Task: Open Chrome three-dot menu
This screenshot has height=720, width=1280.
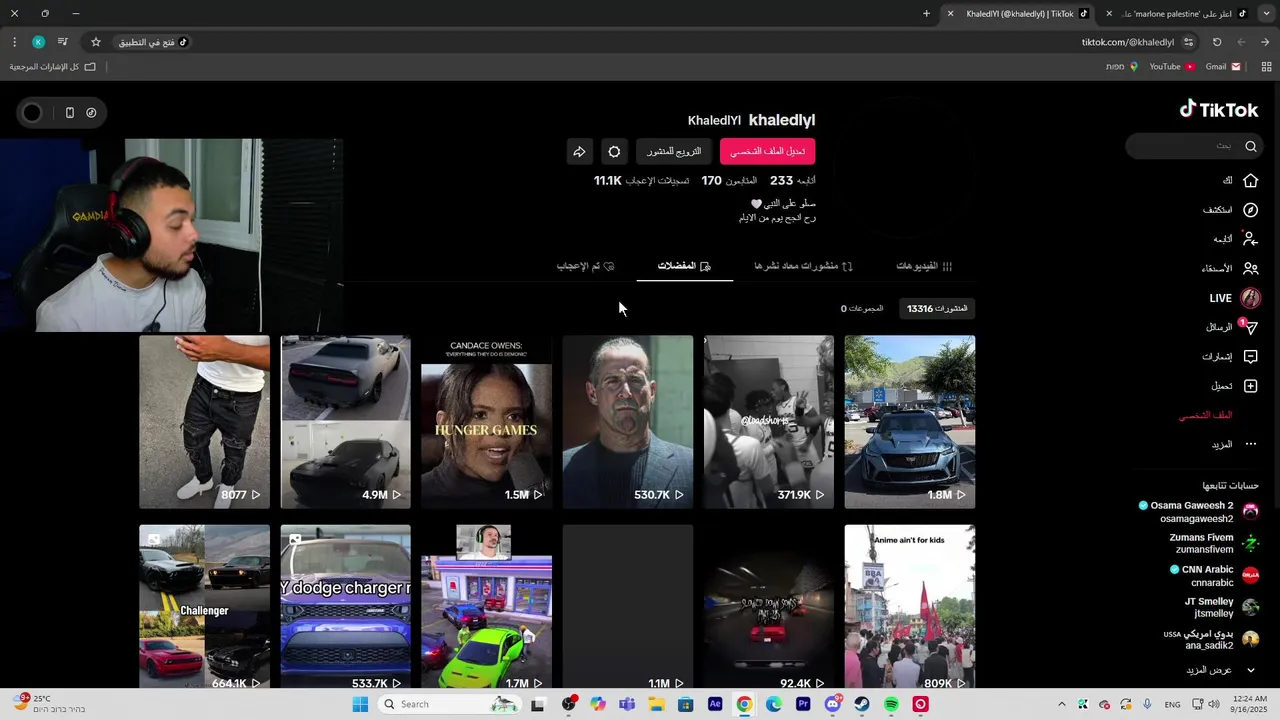Action: [14, 42]
